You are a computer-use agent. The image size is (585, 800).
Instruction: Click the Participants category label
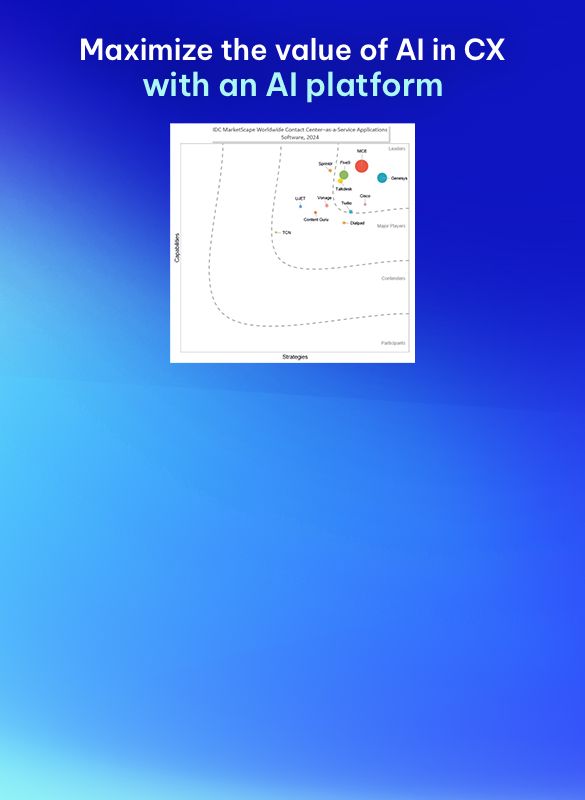[x=393, y=343]
